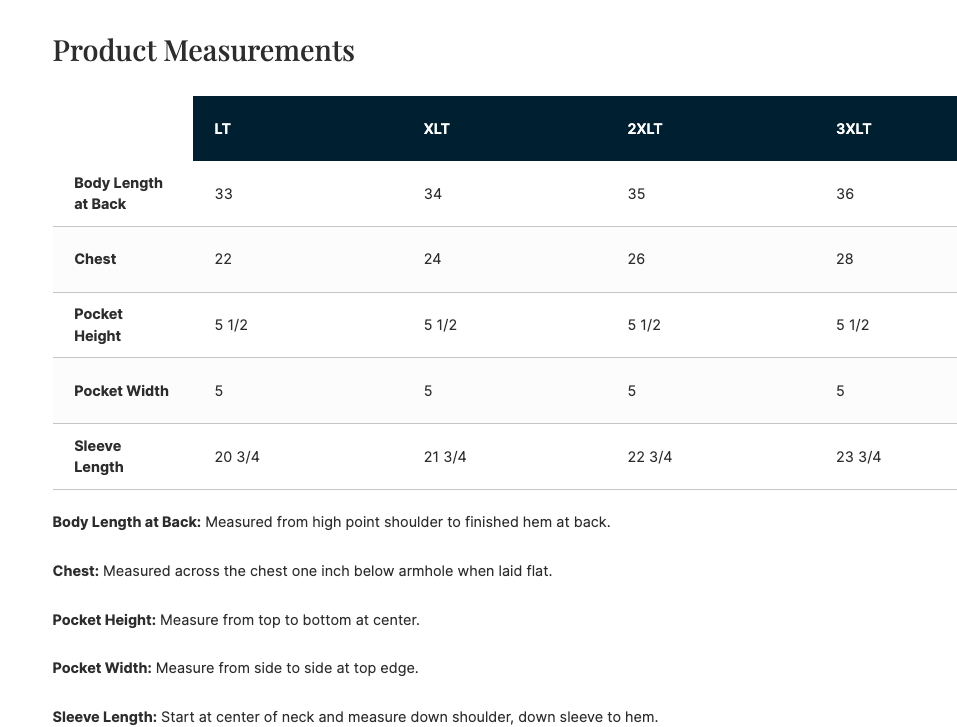
Task: Select the Pocket Width row label
Action: click(x=121, y=391)
